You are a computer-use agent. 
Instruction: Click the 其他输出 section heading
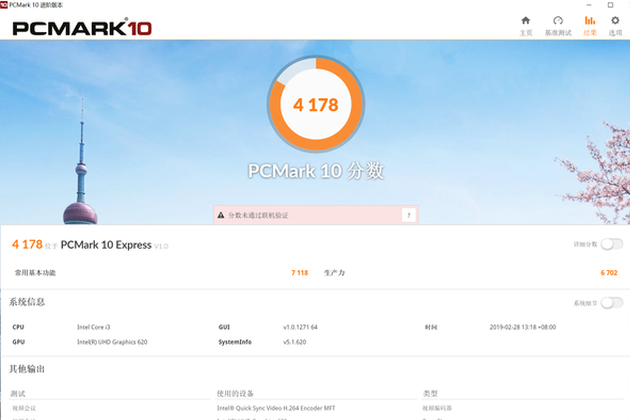tap(27, 369)
